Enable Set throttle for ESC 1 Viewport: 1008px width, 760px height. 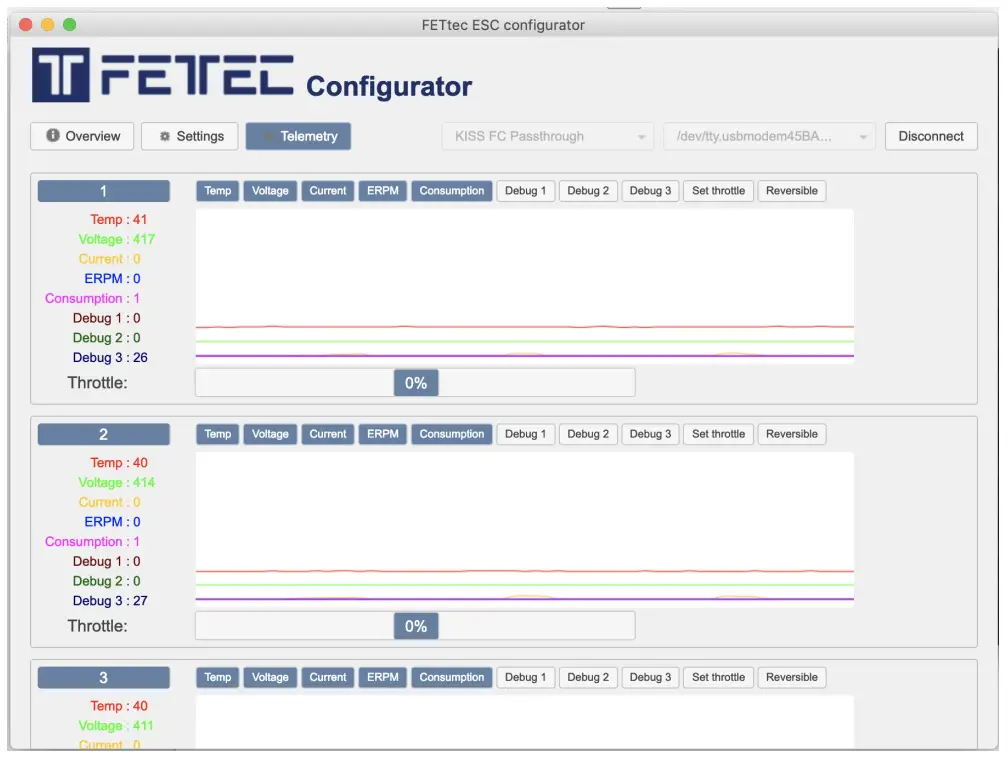tap(718, 191)
